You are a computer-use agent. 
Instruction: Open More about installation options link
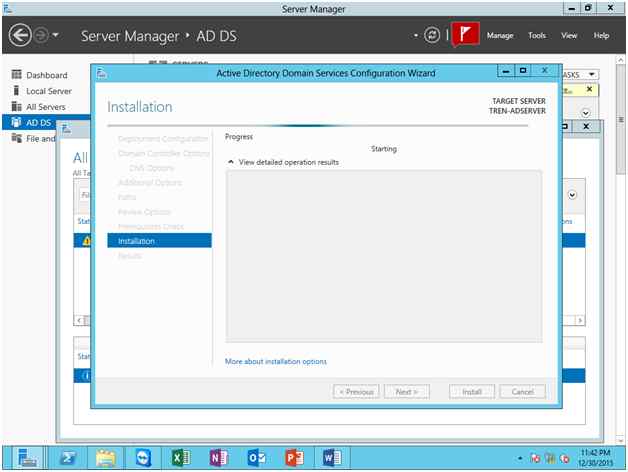click(x=276, y=361)
